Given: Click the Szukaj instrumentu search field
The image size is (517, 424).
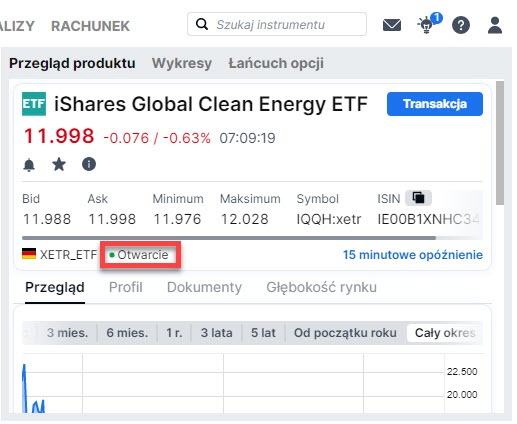Looking at the screenshot, I should click(277, 24).
